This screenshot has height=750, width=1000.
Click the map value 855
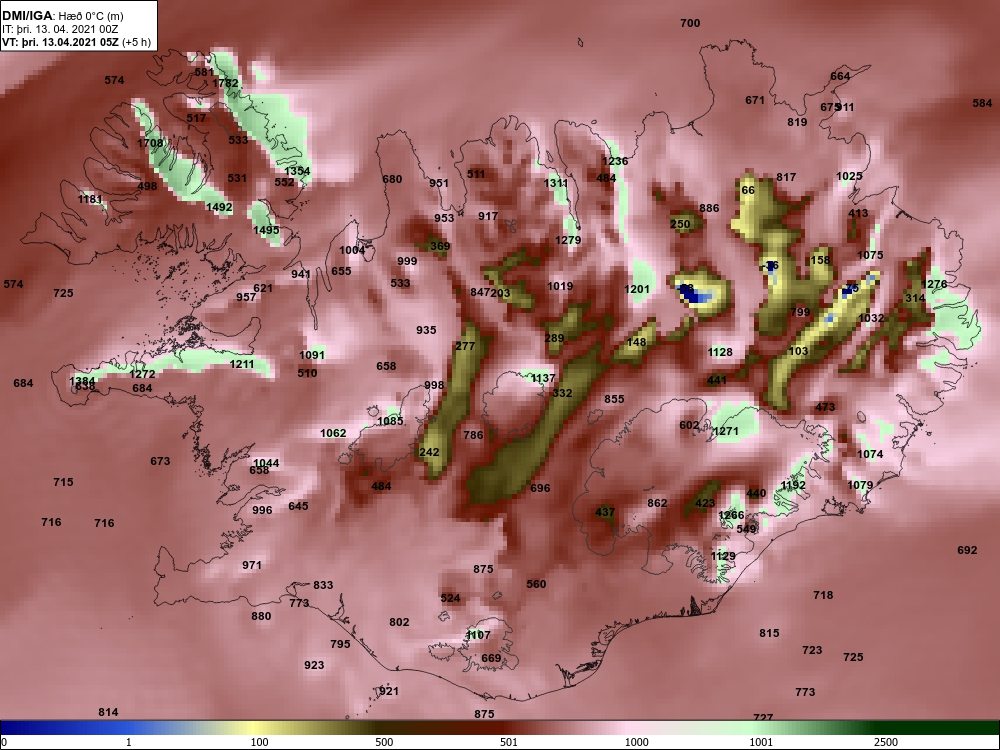click(614, 400)
